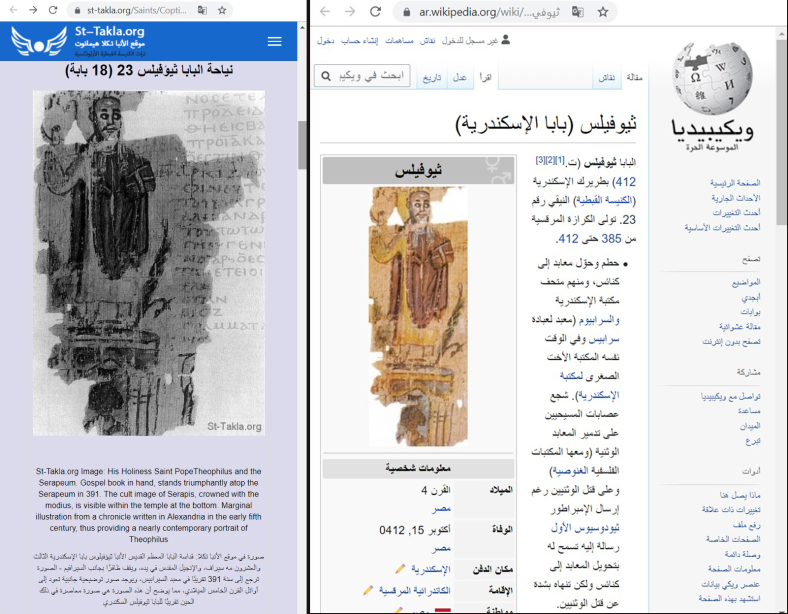Click user silhouette icon at Wikipedia top

(x=506, y=40)
